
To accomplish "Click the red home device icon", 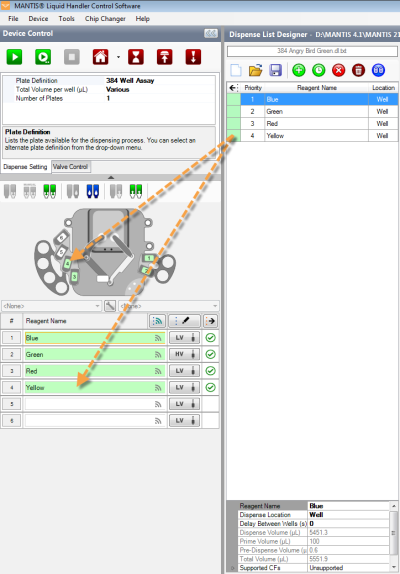I will click(x=100, y=57).
